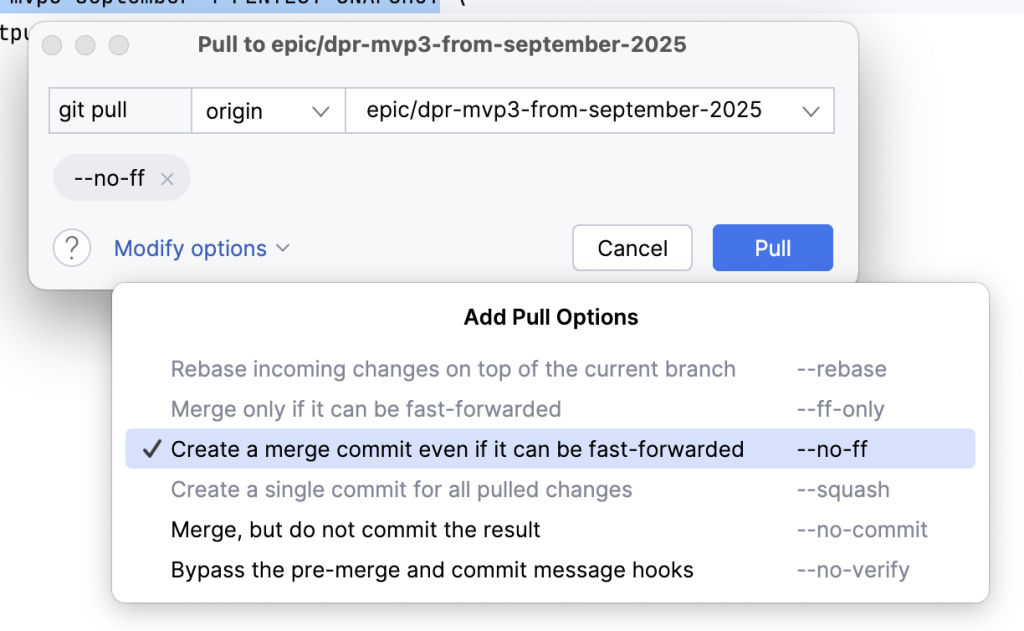This screenshot has width=1024, height=631.
Task: Enable Bypass pre-merge hooks option
Action: pos(432,570)
